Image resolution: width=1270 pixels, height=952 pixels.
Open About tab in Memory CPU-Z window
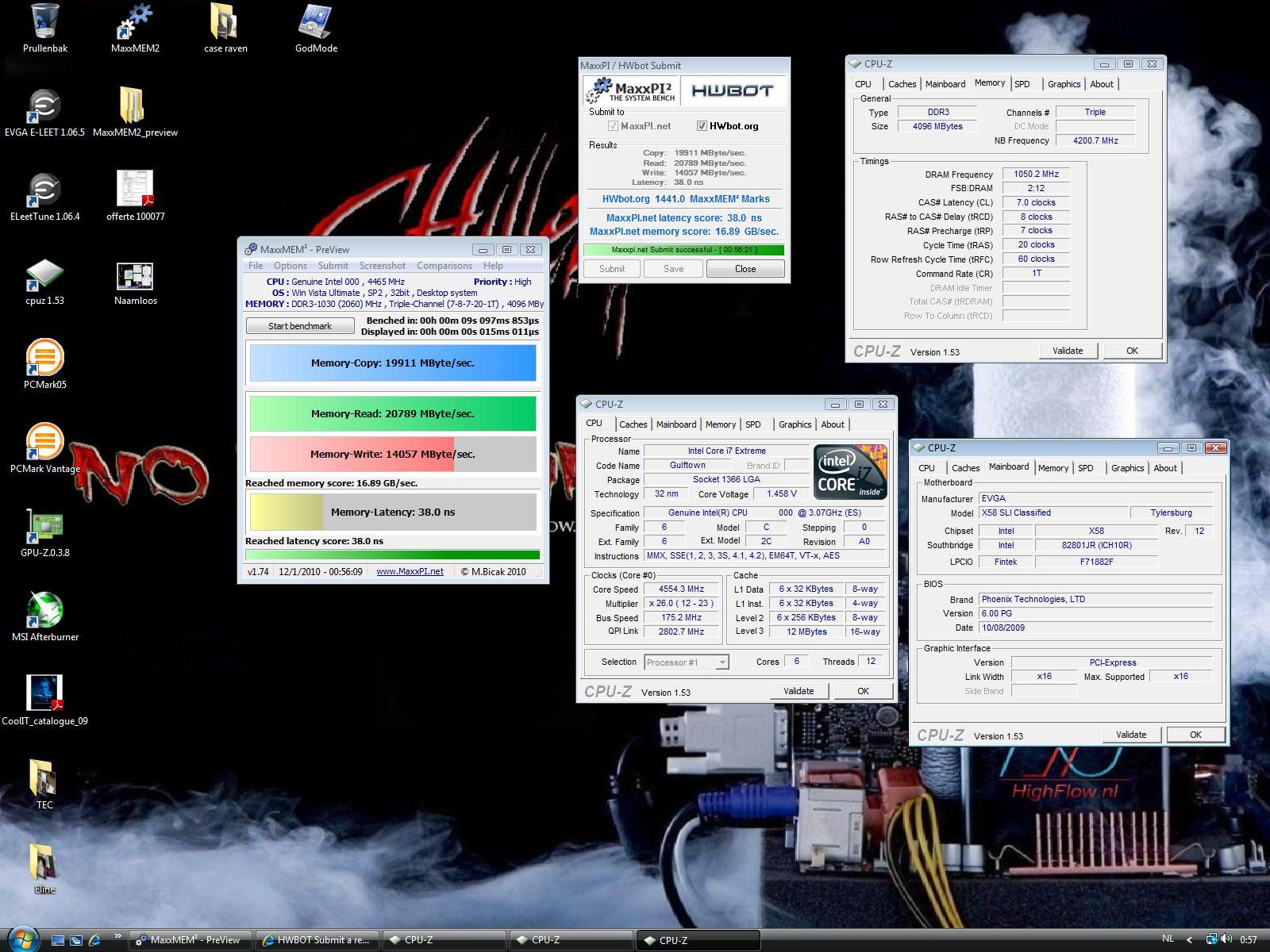[1102, 84]
